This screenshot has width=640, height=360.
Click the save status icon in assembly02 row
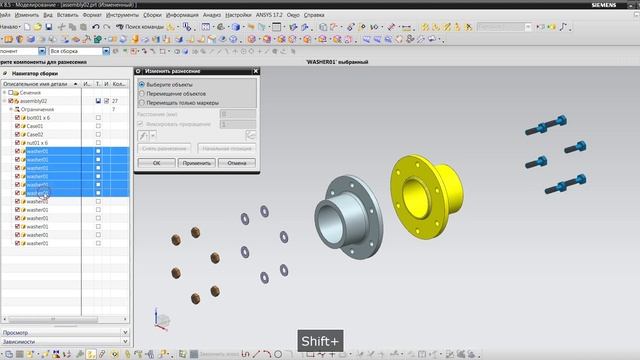pyautogui.click(x=98, y=101)
